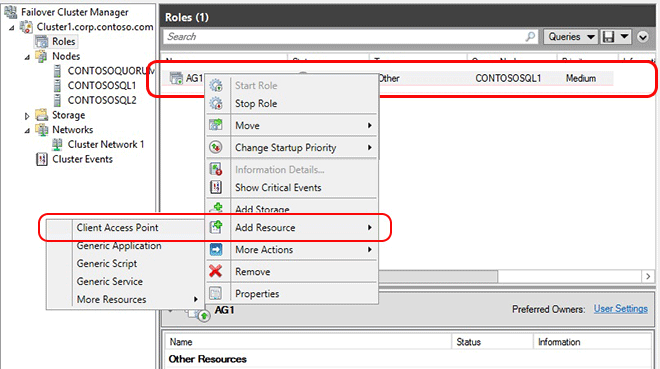660x369 pixels.
Task: Click the Show Critical Events icon
Action: point(216,187)
